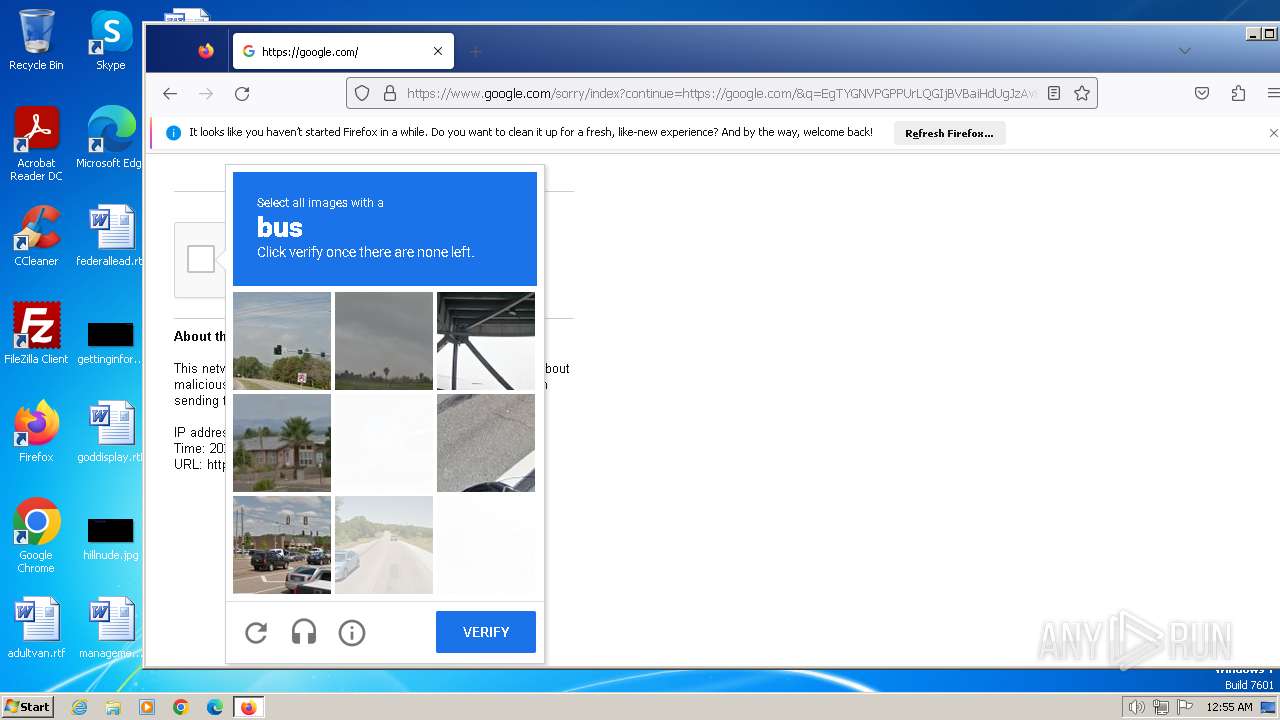
Task: Reload the current Firefox page
Action: coord(242,93)
